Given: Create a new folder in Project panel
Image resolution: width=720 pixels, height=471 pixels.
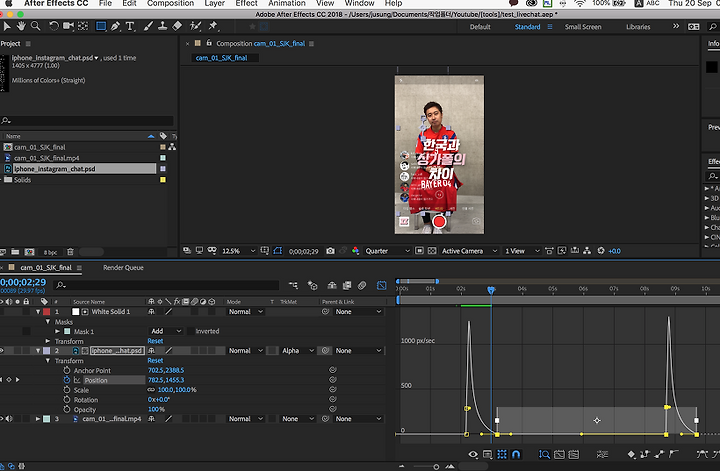Looking at the screenshot, I should click(x=15, y=252).
